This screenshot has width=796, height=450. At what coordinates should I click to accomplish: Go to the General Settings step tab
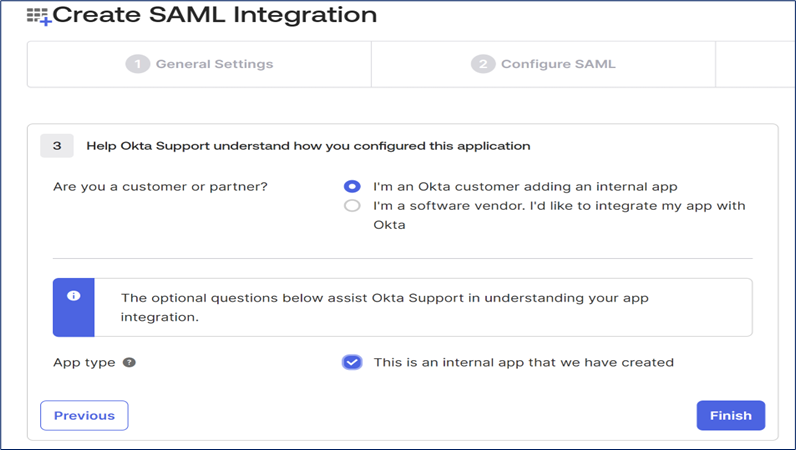tap(199, 64)
